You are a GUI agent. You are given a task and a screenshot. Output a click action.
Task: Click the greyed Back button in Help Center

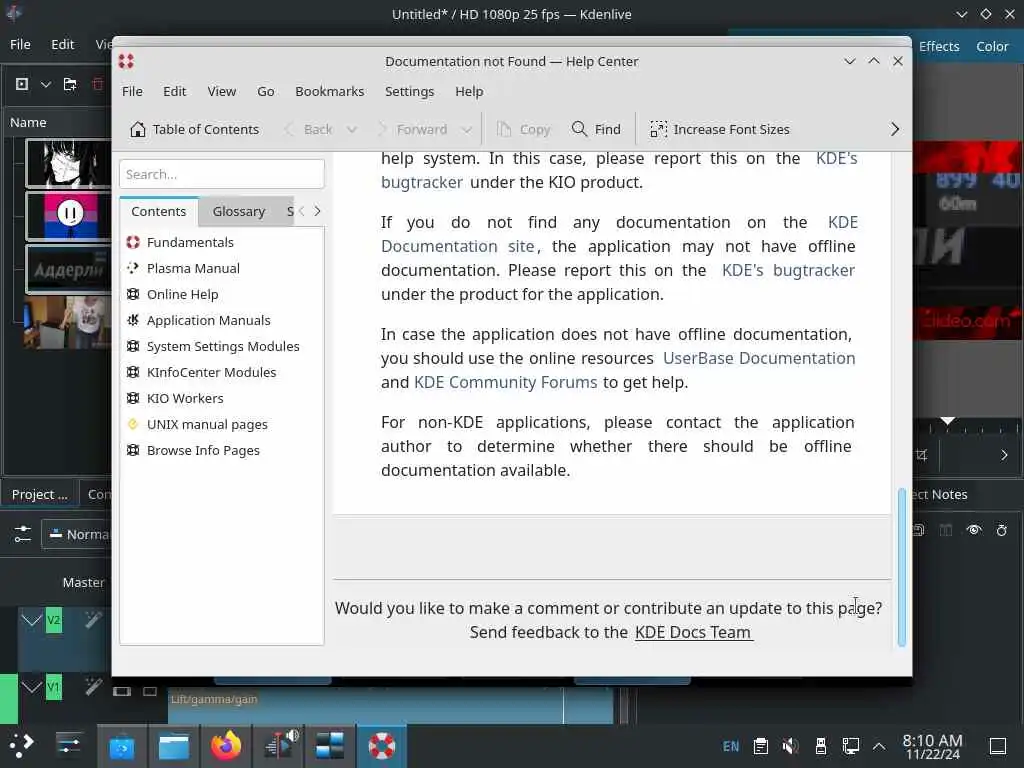coord(309,129)
